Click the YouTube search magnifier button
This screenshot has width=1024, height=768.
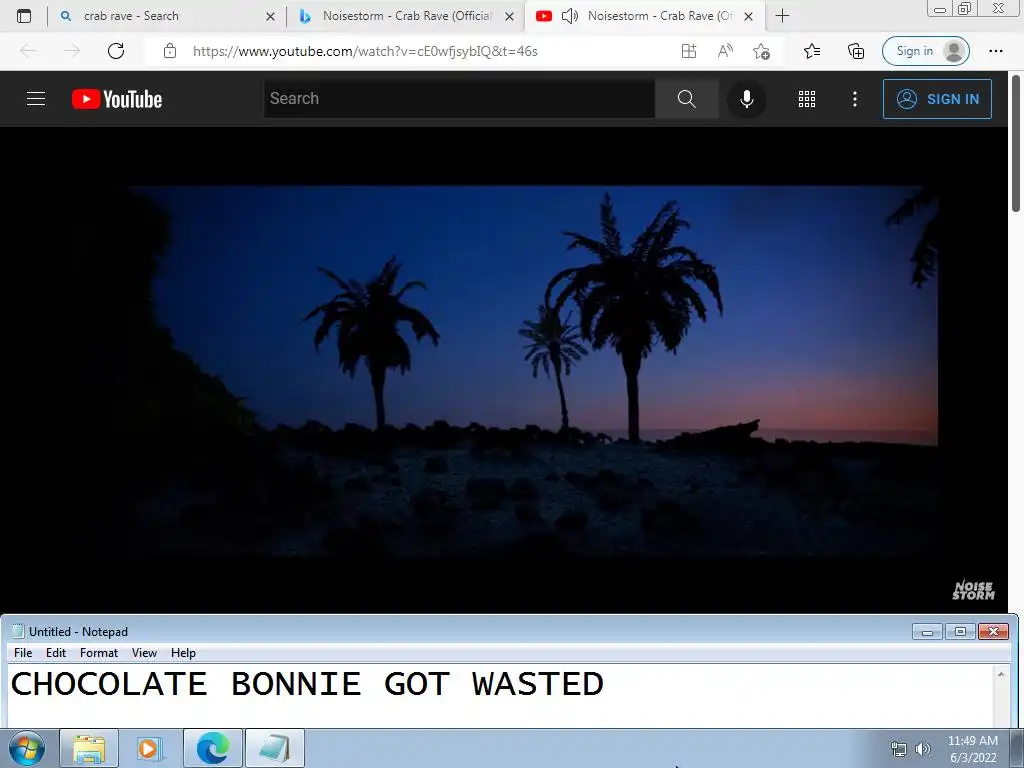[x=686, y=99]
